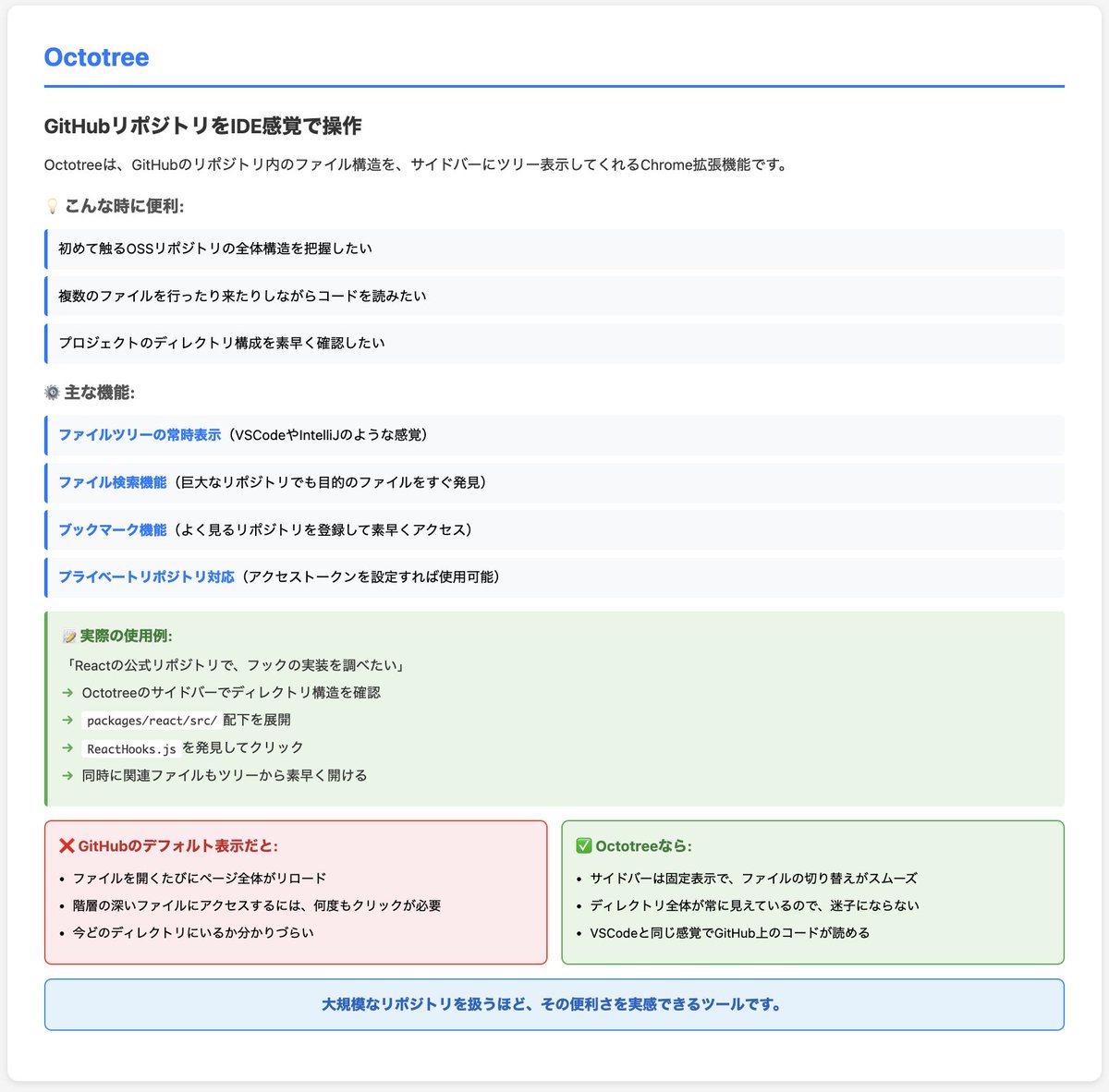Click blue text プライベートリポジトリ対応
The height and width of the screenshot is (1092, 1109).
146,577
